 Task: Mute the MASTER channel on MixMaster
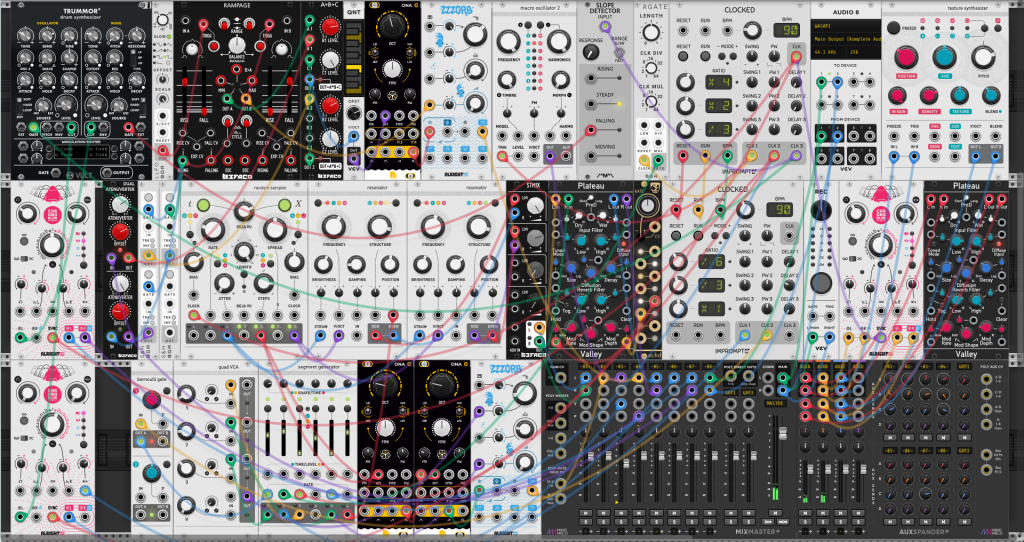(x=776, y=513)
